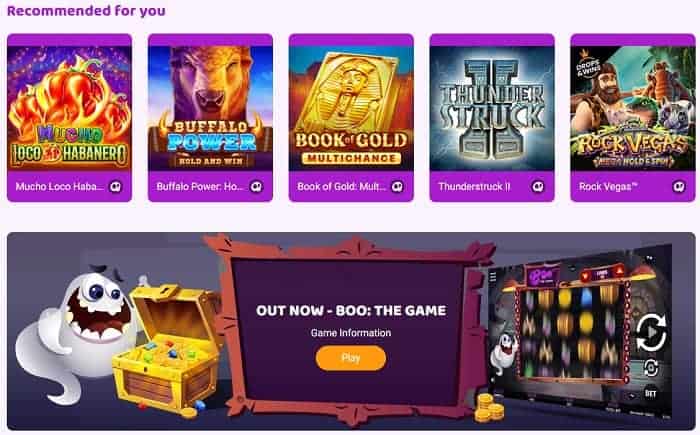Open the Mucho Loco Habanero game thumbnail
Image resolution: width=700 pixels, height=435 pixels.
[x=70, y=108]
